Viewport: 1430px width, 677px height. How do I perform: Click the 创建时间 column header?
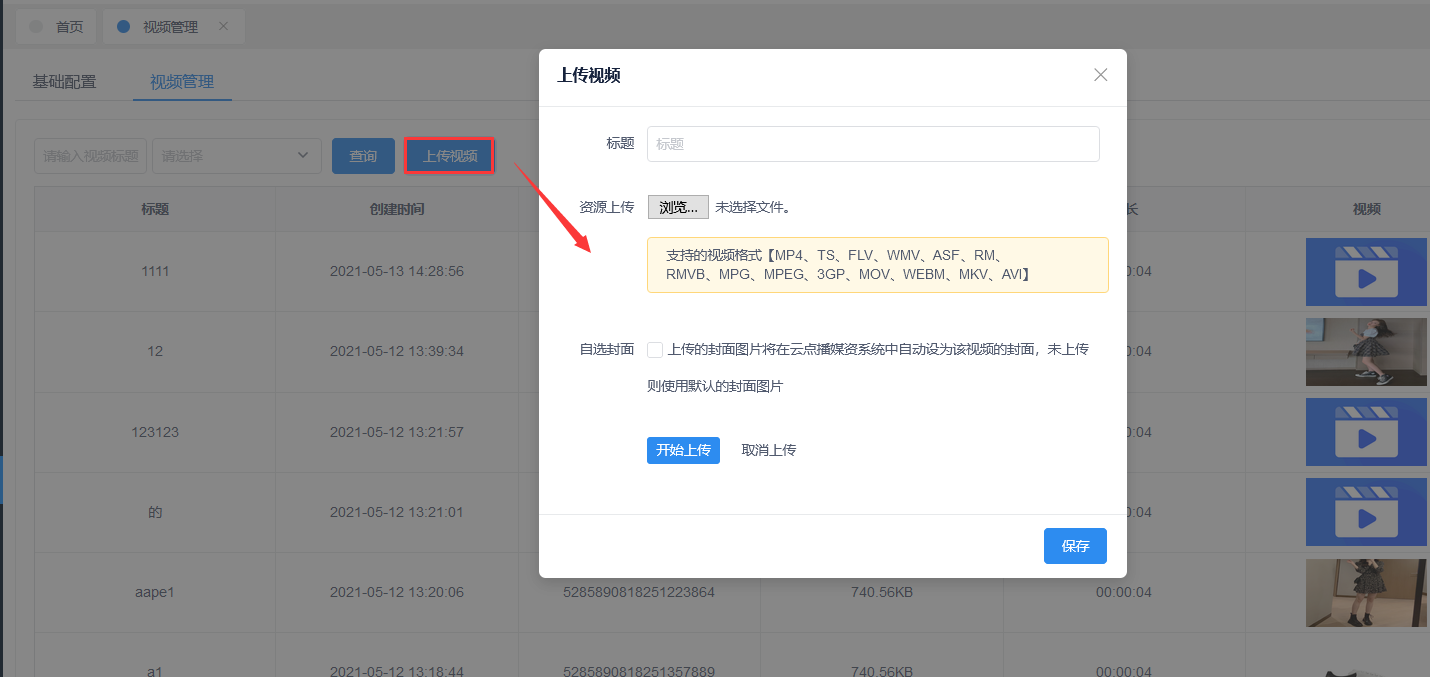pos(397,209)
